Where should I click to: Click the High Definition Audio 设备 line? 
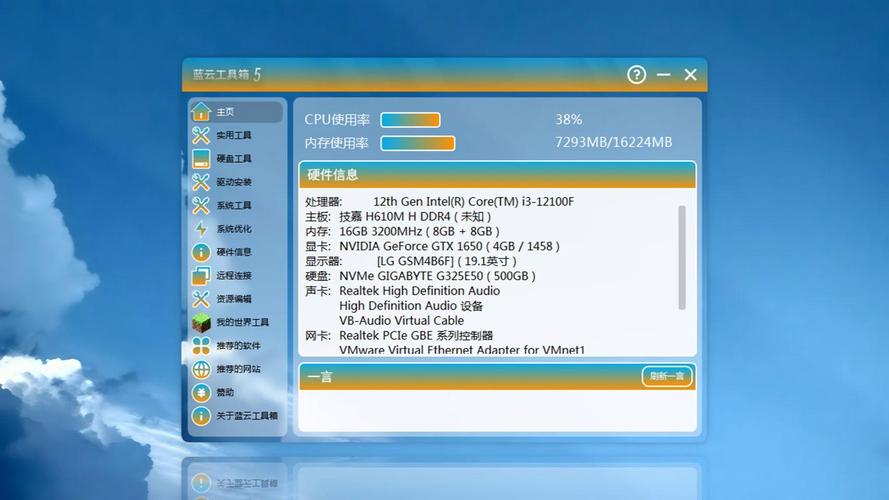(411, 306)
